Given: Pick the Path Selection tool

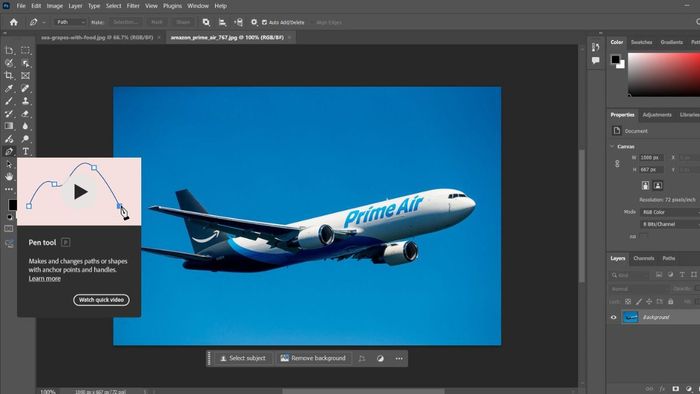Looking at the screenshot, I should (x=9, y=164).
